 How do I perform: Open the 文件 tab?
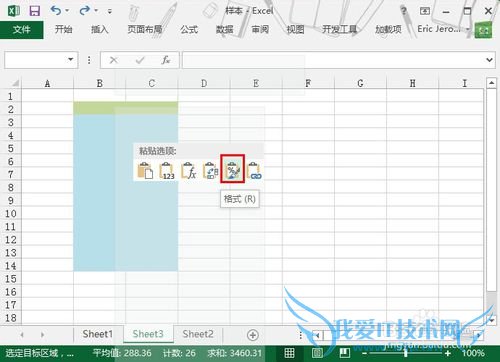coord(22,30)
